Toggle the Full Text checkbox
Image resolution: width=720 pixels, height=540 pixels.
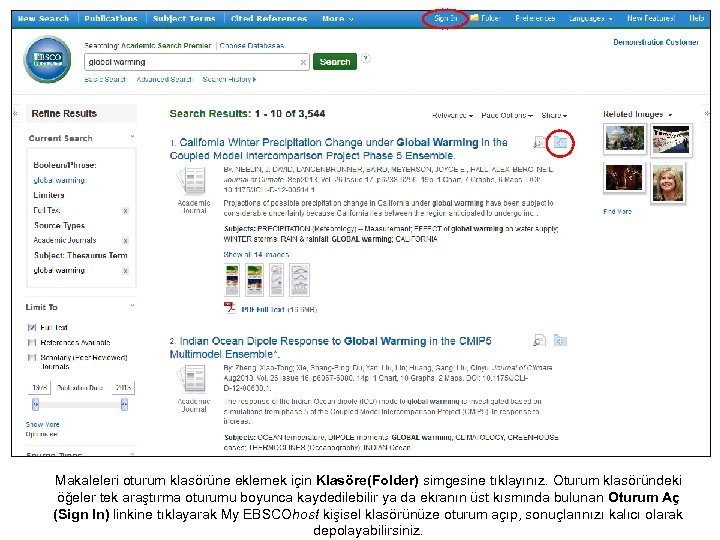pos(32,327)
